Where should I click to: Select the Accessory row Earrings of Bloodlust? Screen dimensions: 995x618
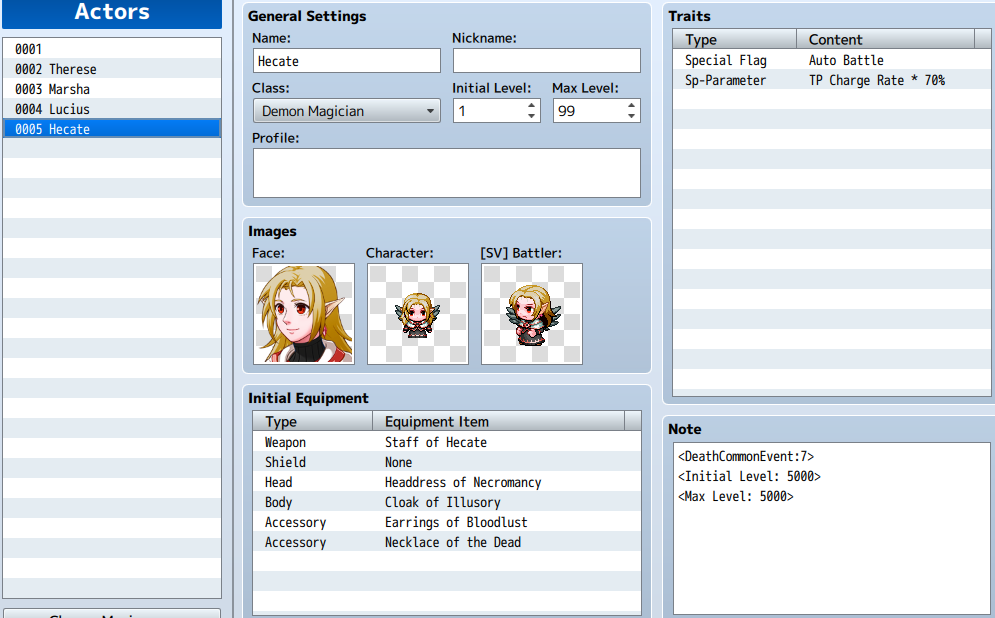click(x=447, y=522)
